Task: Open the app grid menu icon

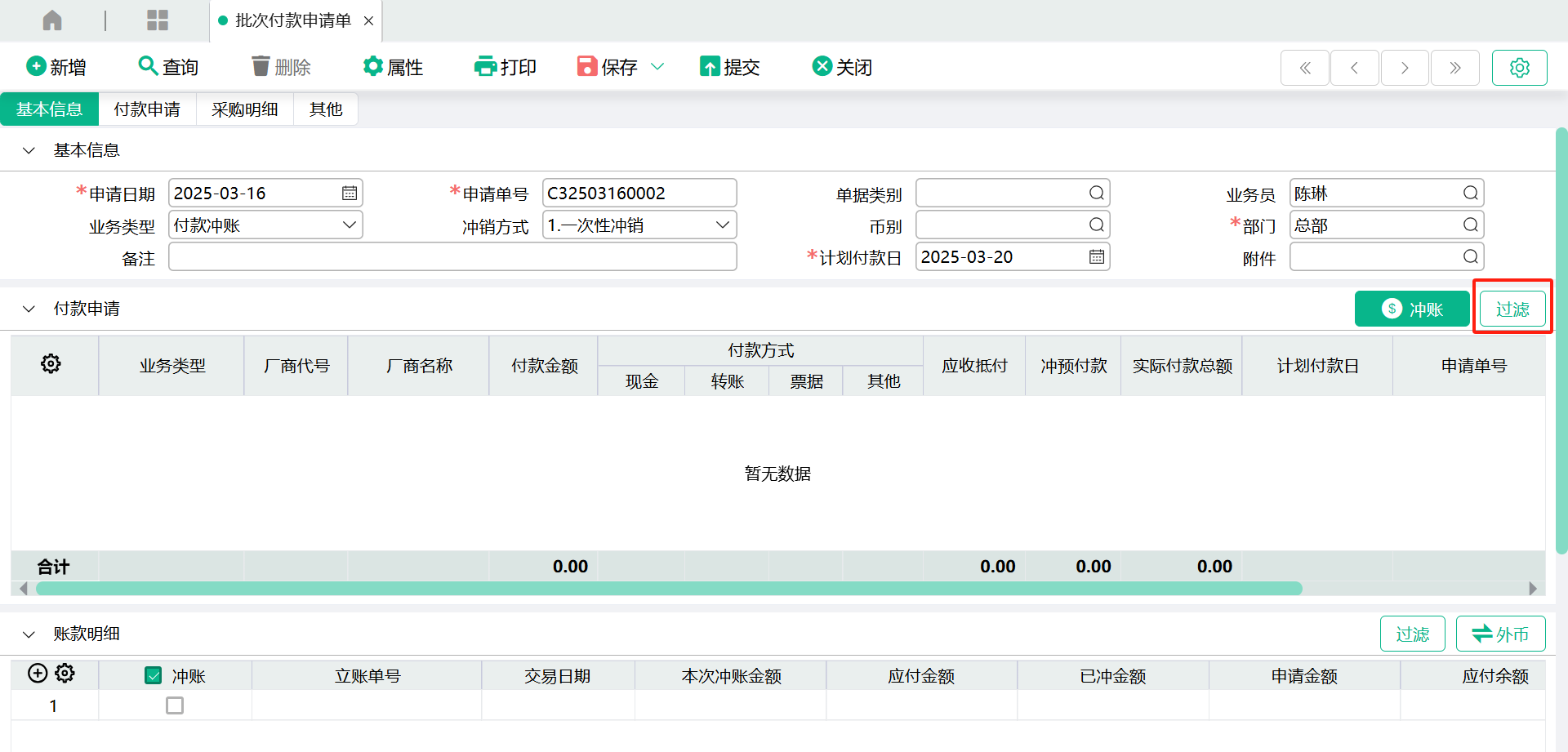Action: coord(158,20)
